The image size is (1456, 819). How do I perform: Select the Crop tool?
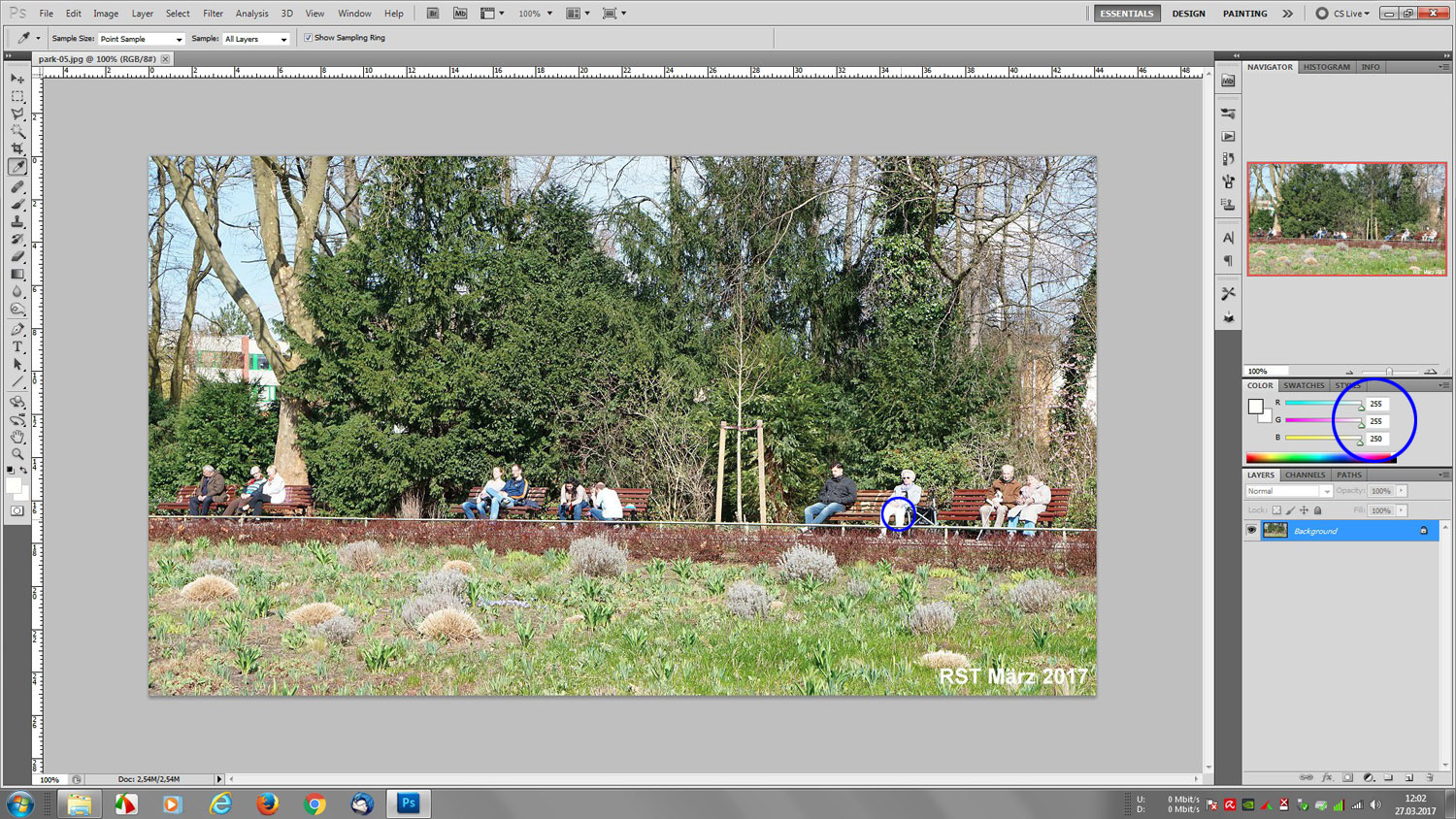click(x=17, y=148)
